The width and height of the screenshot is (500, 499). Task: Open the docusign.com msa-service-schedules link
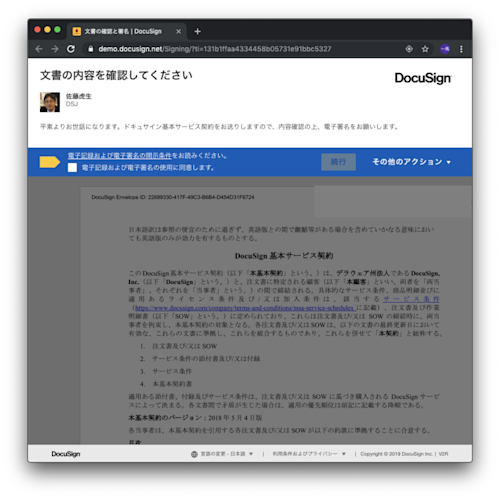tap(244, 308)
